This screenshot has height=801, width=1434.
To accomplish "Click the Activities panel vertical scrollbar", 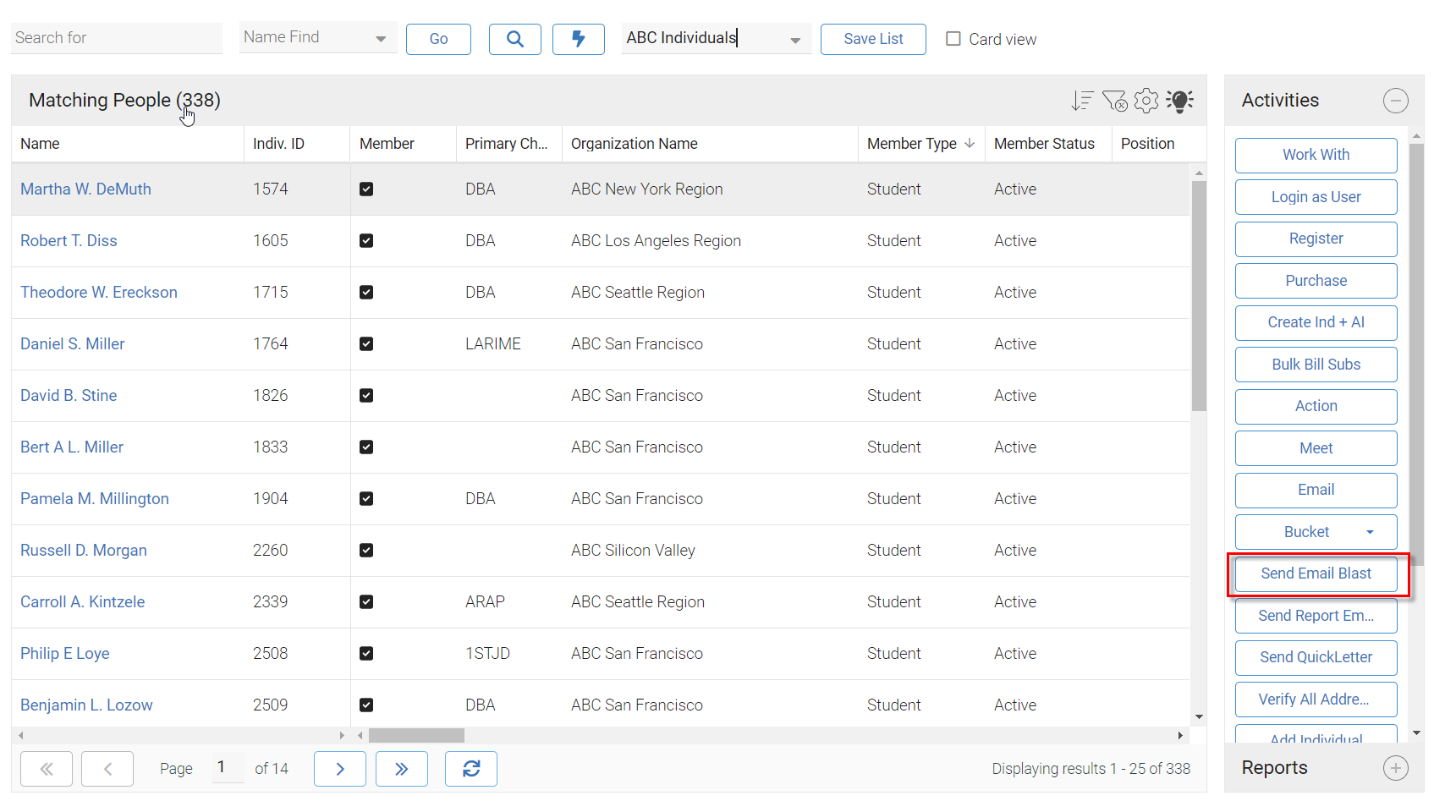I will coord(1416,355).
